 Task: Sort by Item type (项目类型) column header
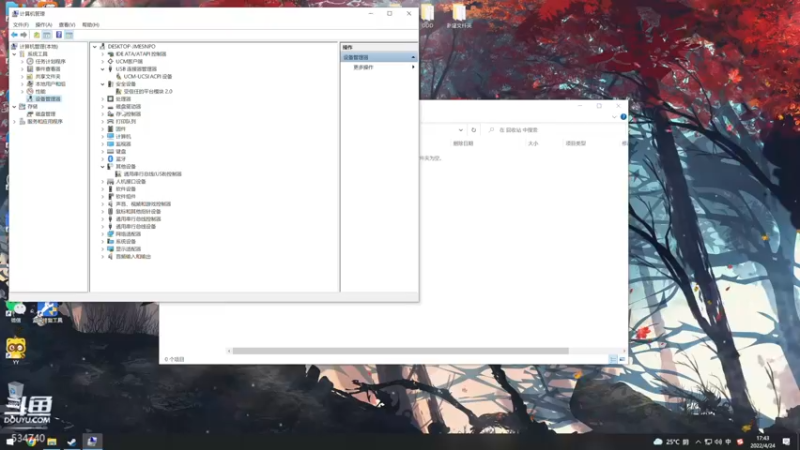click(x=576, y=143)
